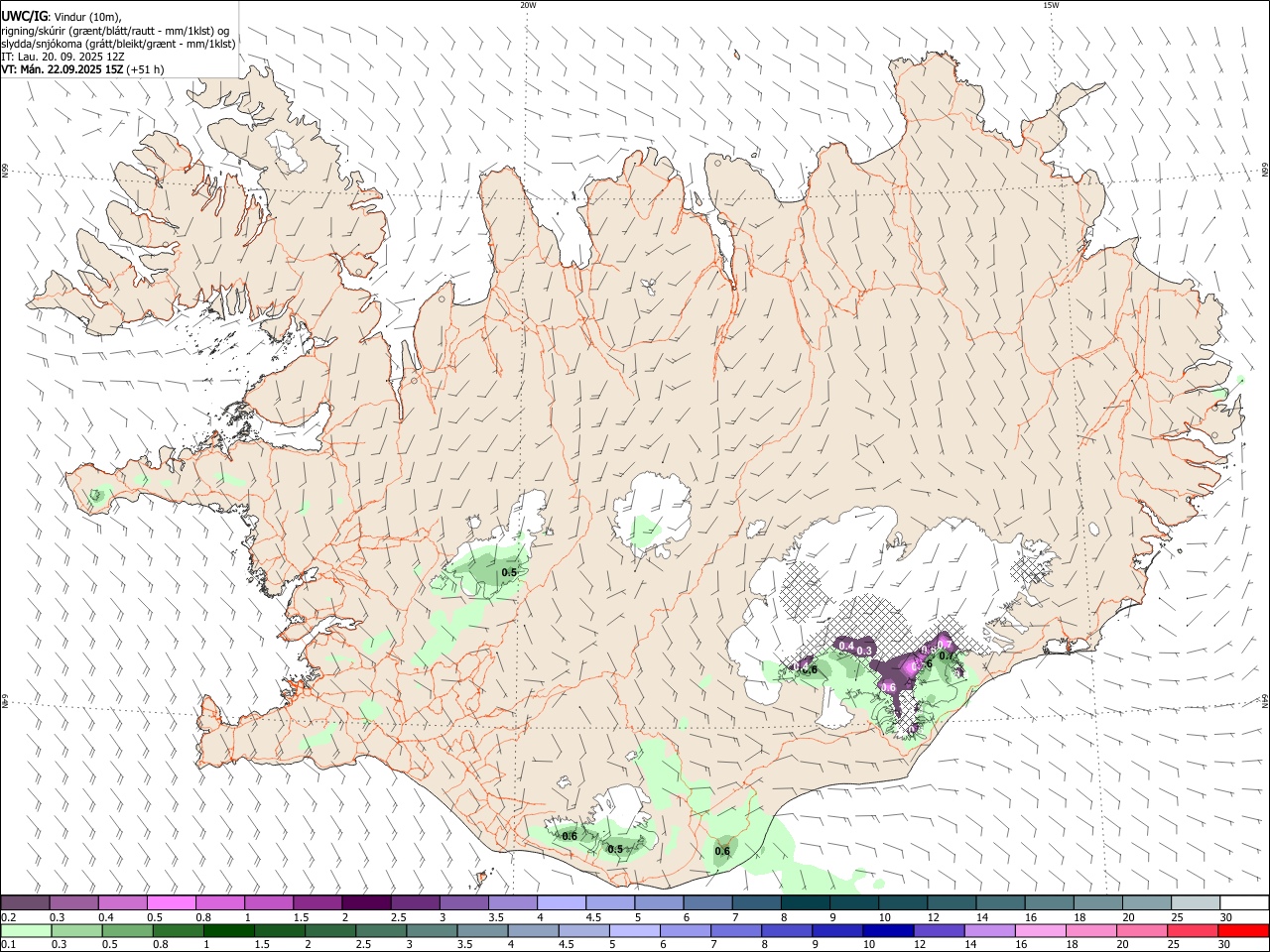Image resolution: width=1270 pixels, height=952 pixels.
Task: Click the 'rigning/skúrir' legend description line
Action: point(115,31)
